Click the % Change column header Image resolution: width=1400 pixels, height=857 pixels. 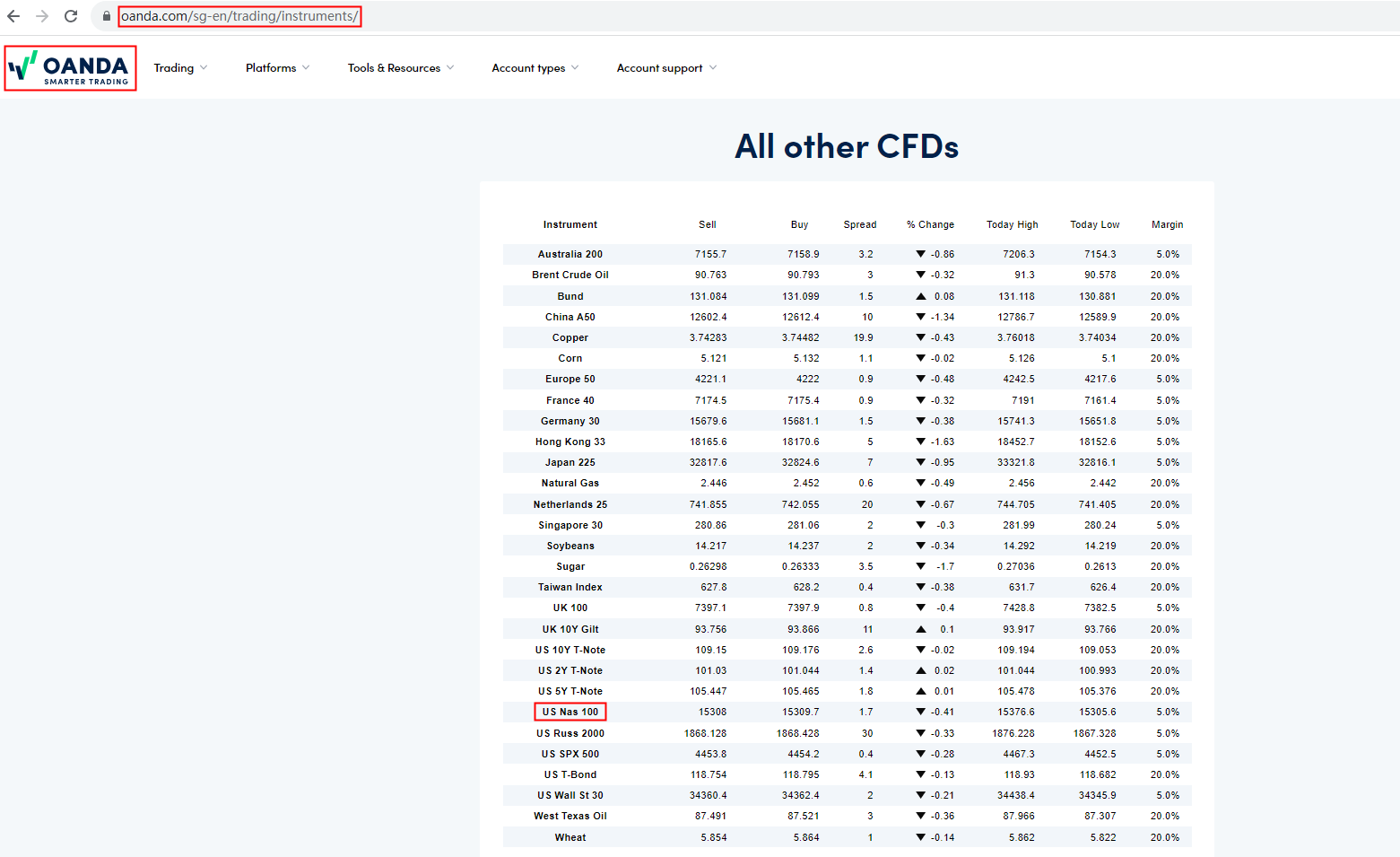point(930,224)
